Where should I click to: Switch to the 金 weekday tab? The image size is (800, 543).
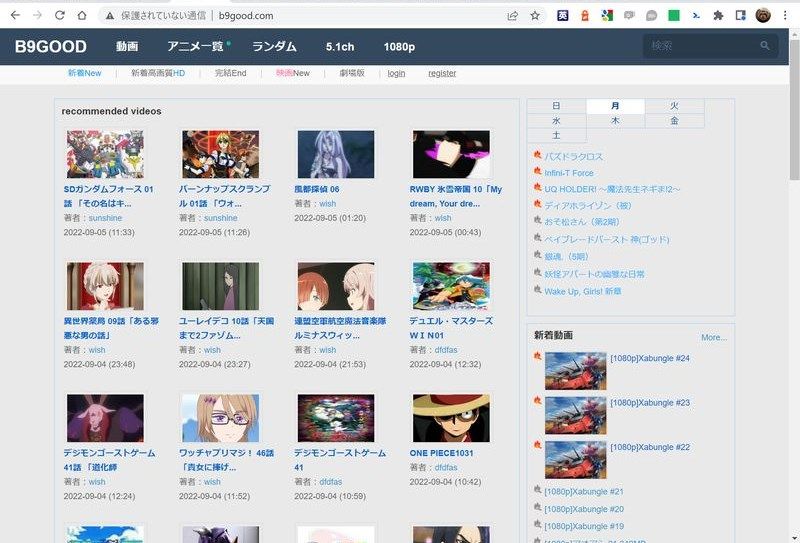pyautogui.click(x=674, y=120)
